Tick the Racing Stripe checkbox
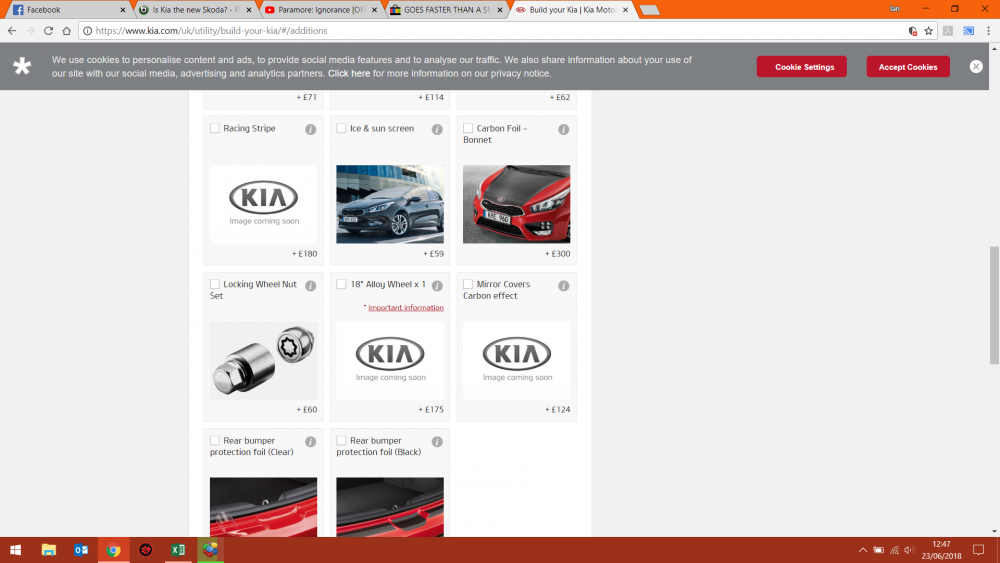The width and height of the screenshot is (1000, 563). (x=215, y=128)
